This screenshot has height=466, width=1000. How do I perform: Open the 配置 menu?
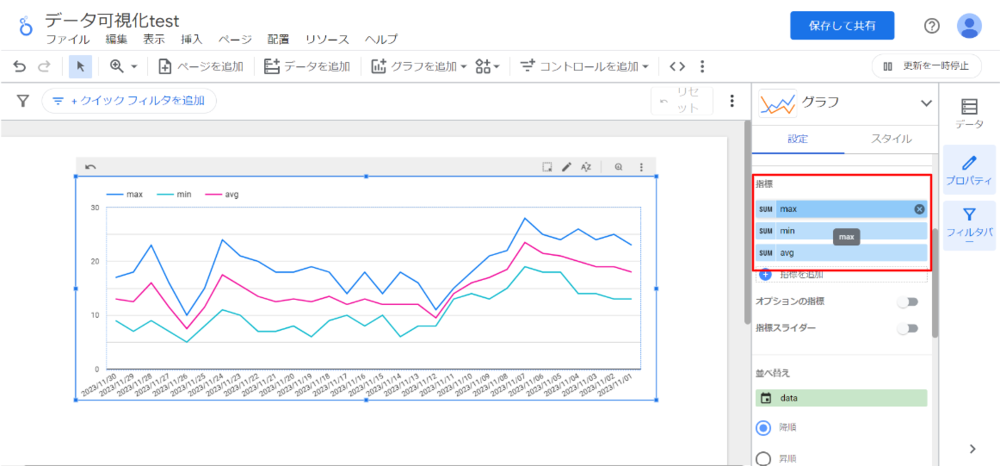click(278, 40)
